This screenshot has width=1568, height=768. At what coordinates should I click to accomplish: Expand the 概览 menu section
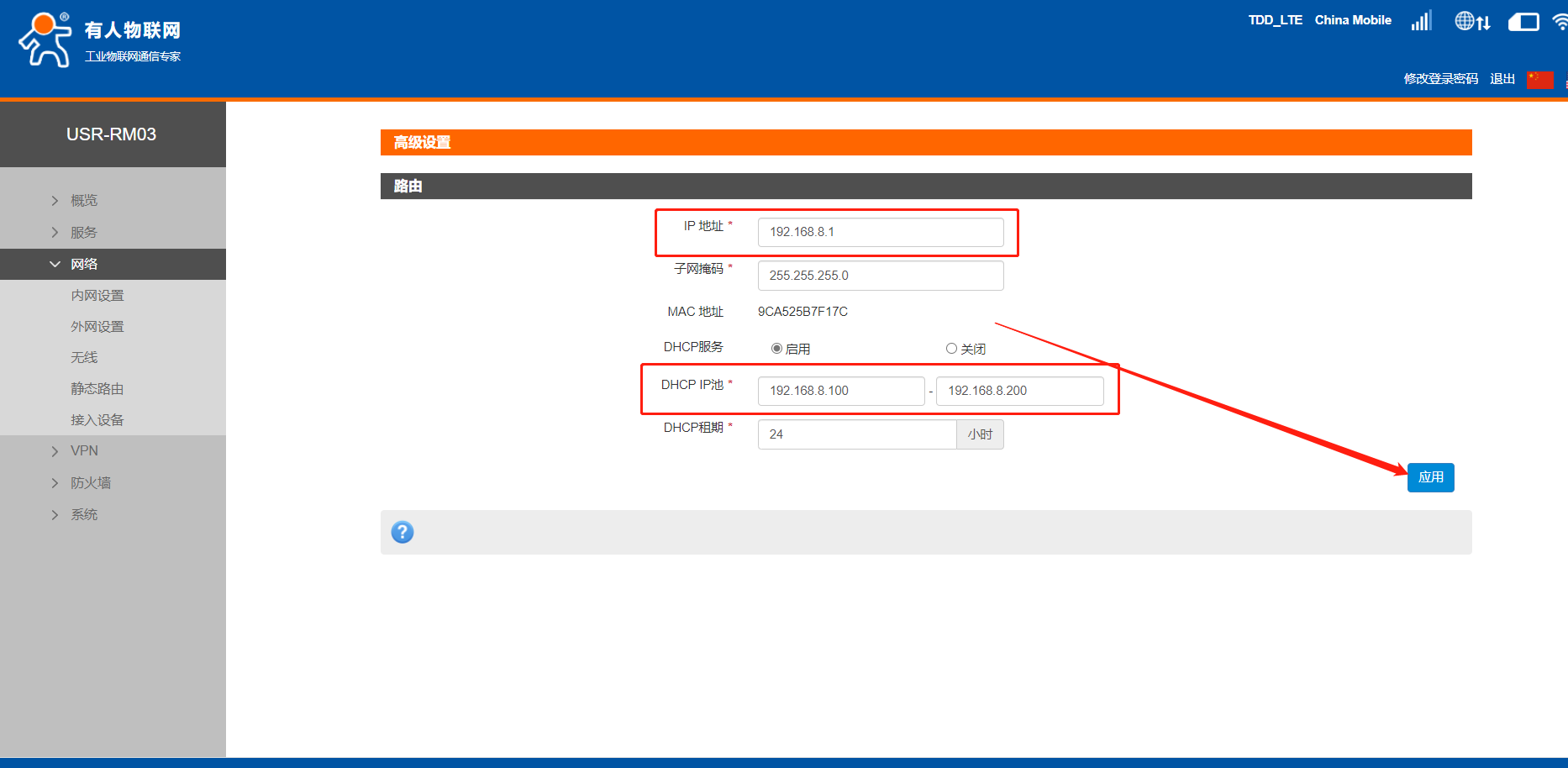pos(84,201)
